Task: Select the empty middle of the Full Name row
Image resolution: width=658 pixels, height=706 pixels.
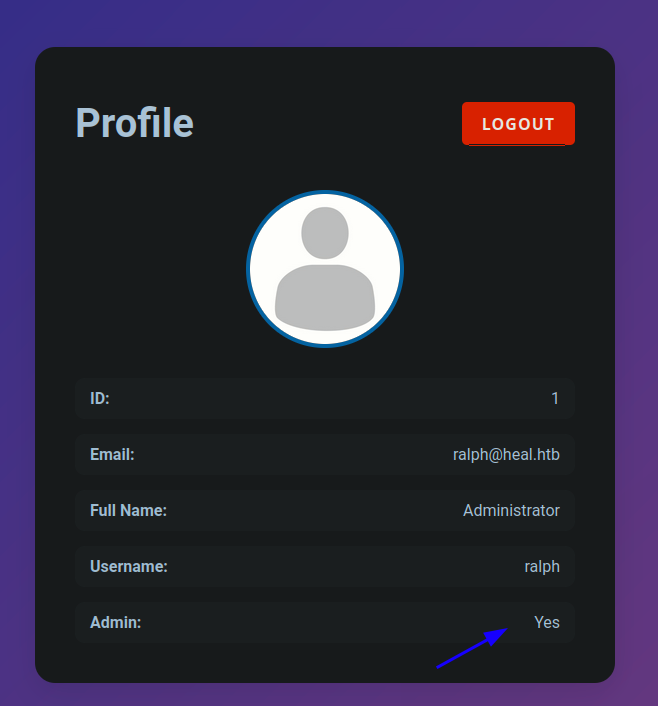Action: (x=315, y=510)
